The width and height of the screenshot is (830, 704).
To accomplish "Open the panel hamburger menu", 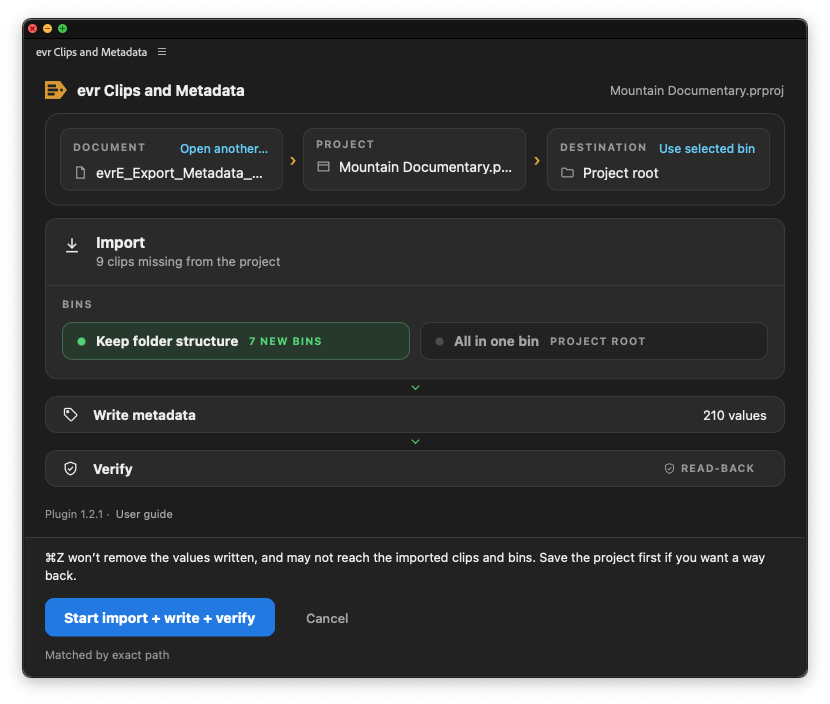I will pyautogui.click(x=162, y=52).
